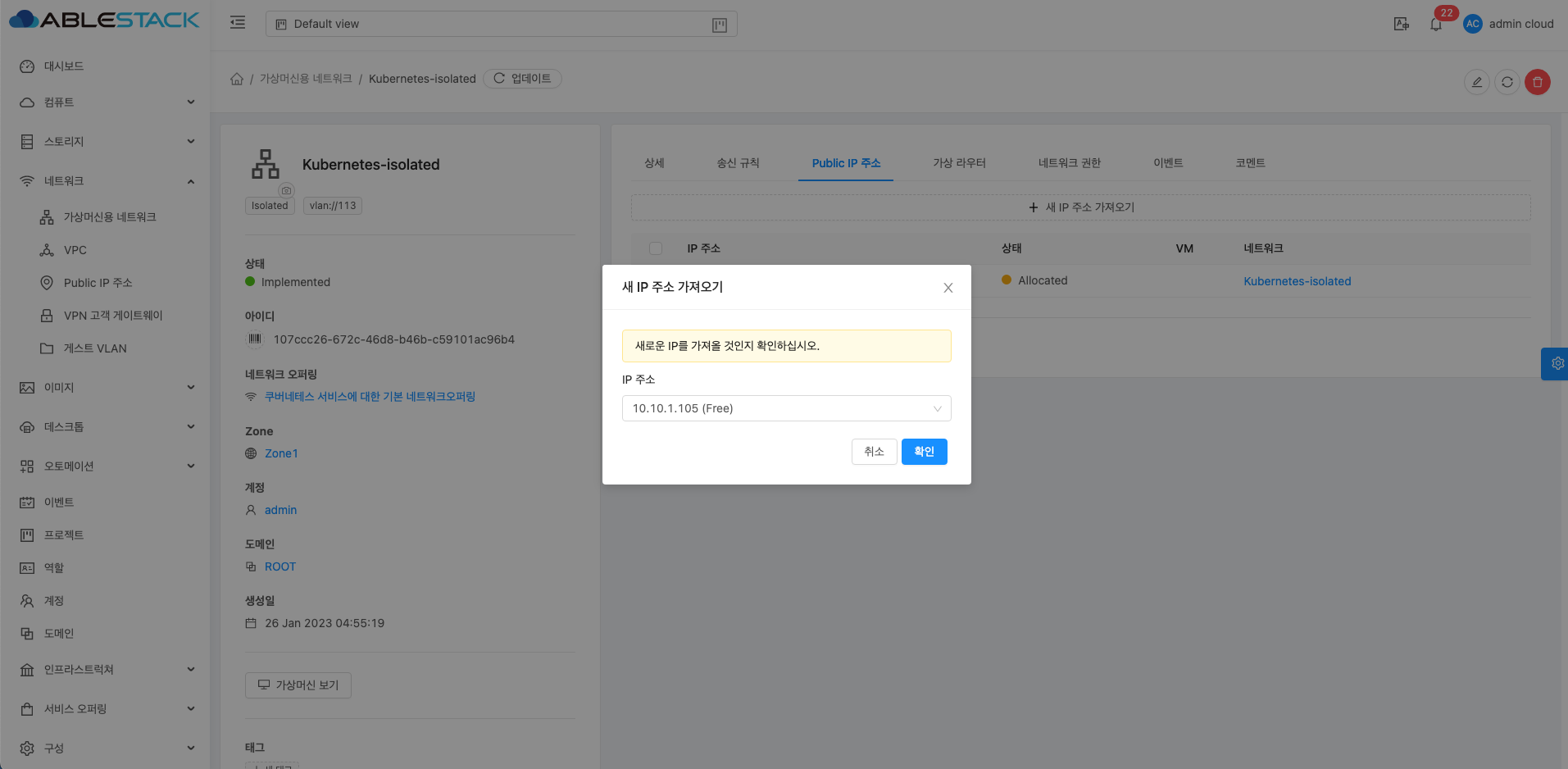Click the 취소 cancel button
The width and height of the screenshot is (1568, 769).
click(x=874, y=452)
